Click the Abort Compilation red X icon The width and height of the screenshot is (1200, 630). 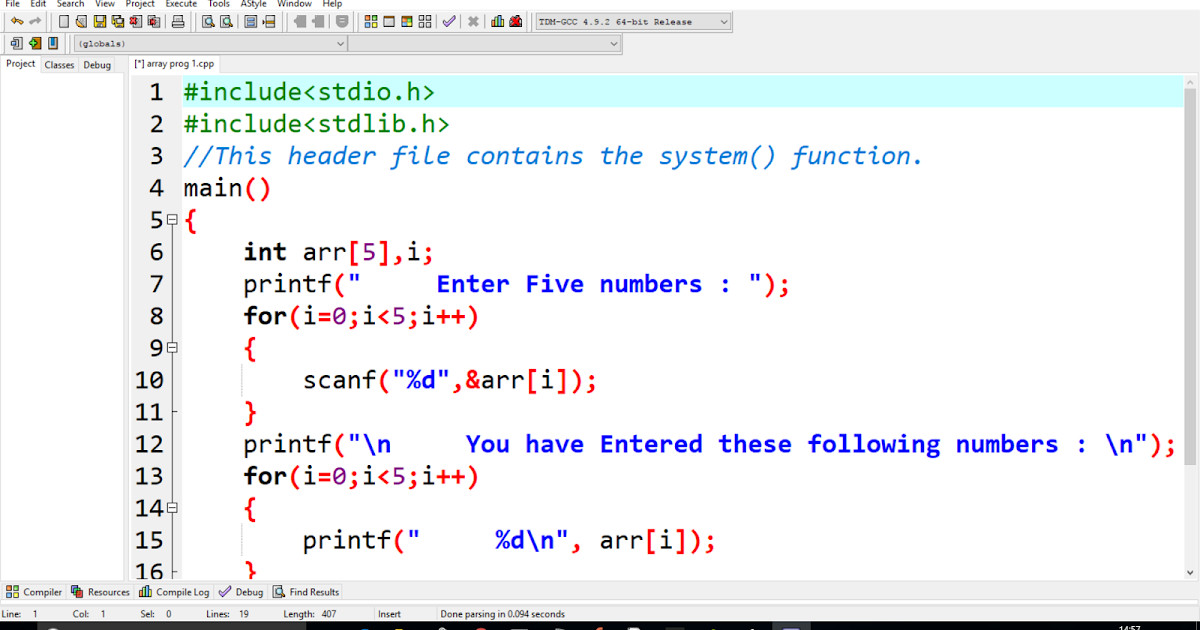tap(472, 21)
